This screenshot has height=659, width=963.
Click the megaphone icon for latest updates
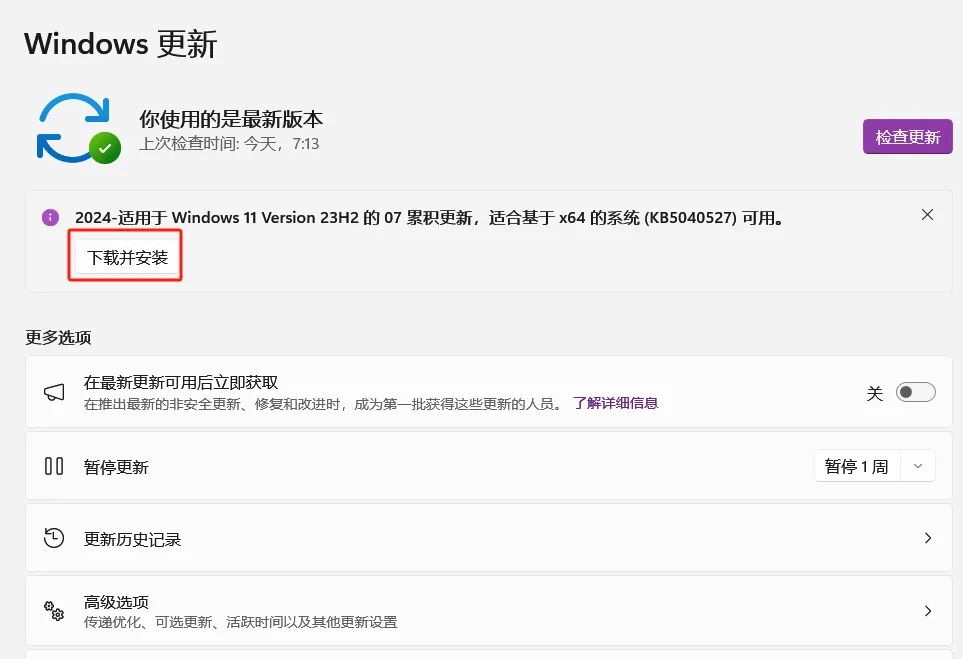click(x=54, y=392)
